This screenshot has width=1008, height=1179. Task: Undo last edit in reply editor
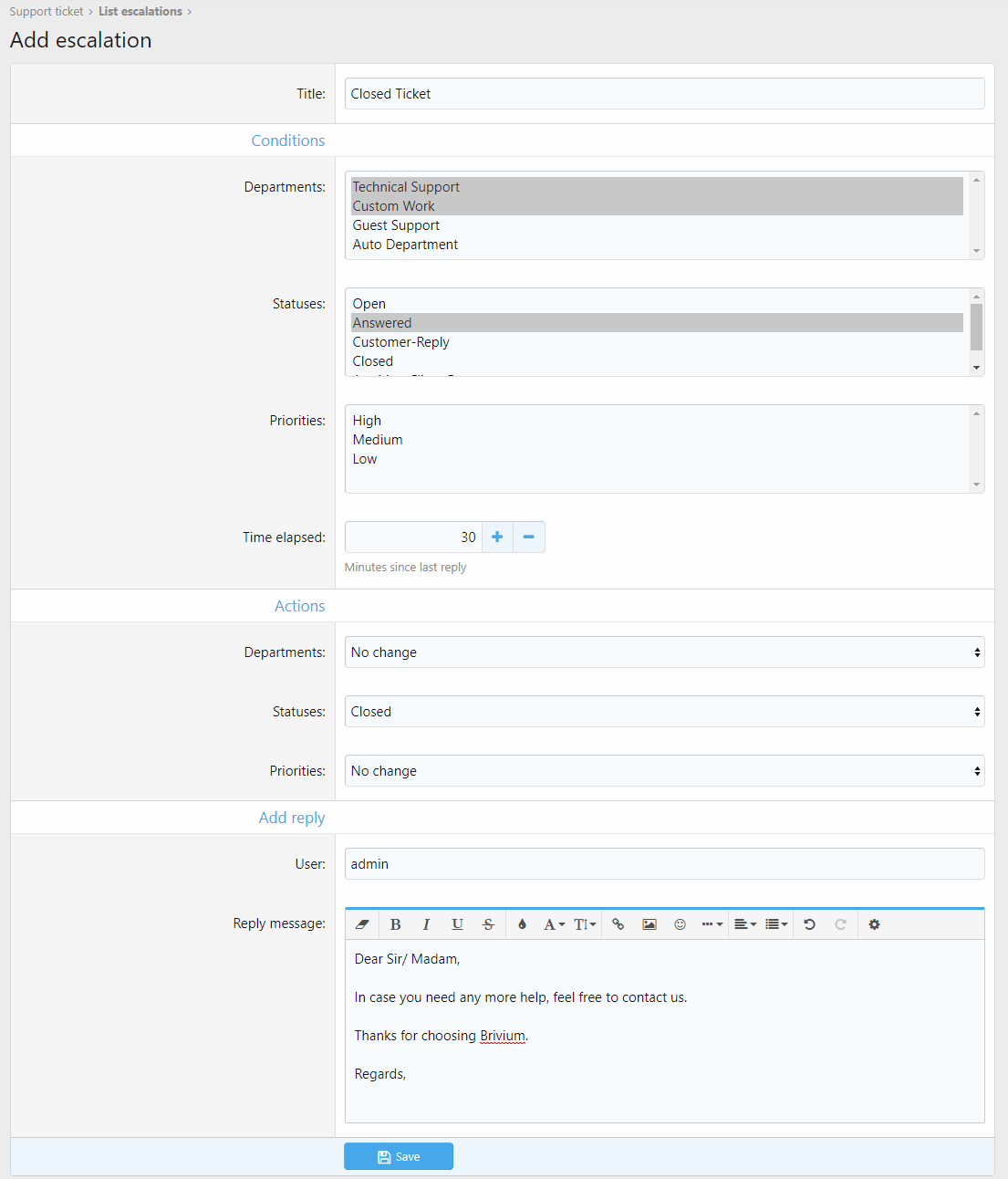point(809,924)
